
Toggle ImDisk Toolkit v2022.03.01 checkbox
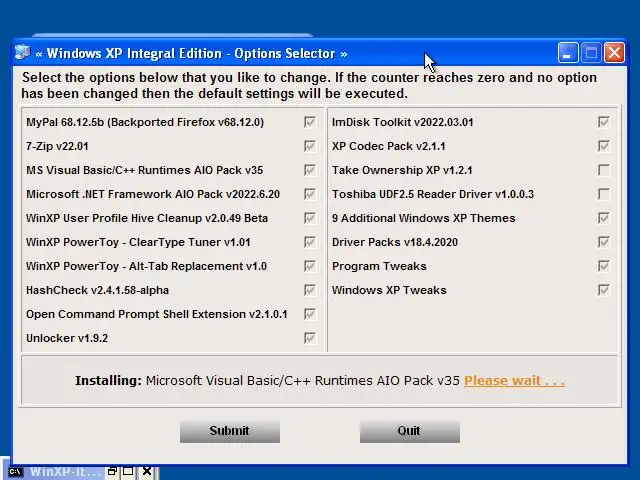pos(604,122)
